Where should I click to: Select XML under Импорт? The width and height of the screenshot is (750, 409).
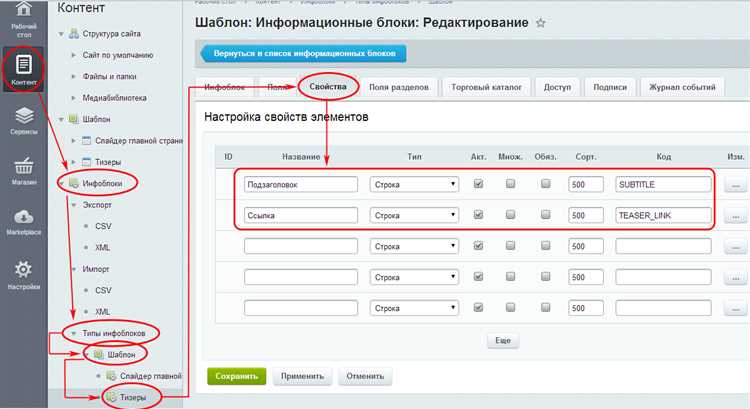coord(102,312)
